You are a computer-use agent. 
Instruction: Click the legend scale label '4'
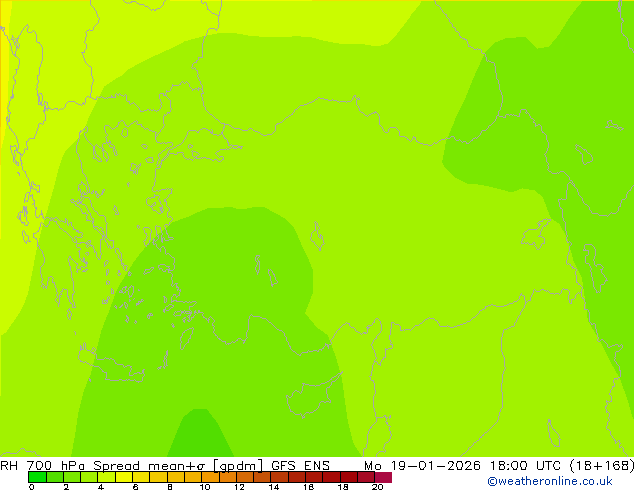pos(101,487)
